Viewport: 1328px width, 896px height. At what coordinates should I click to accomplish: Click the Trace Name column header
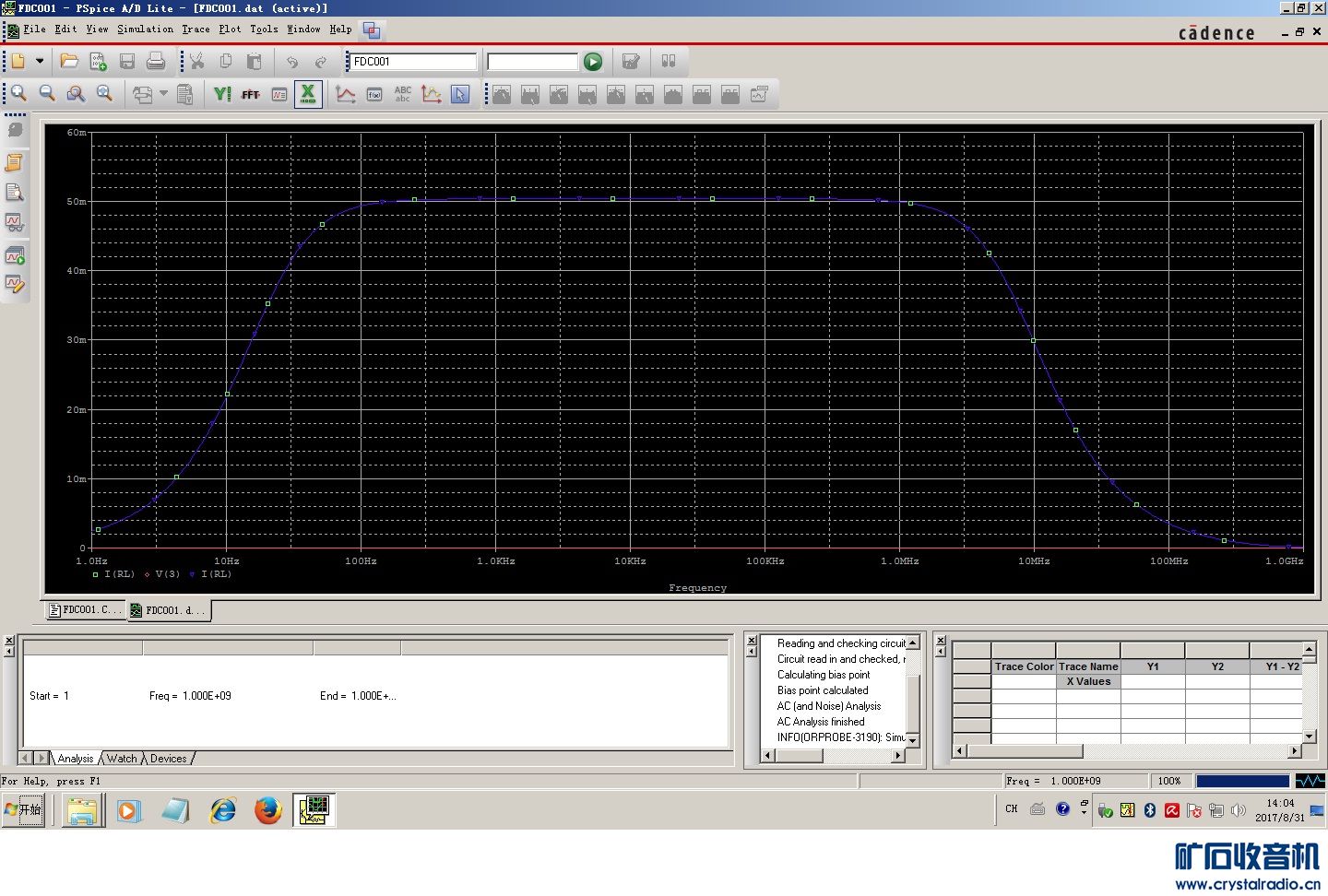1088,666
